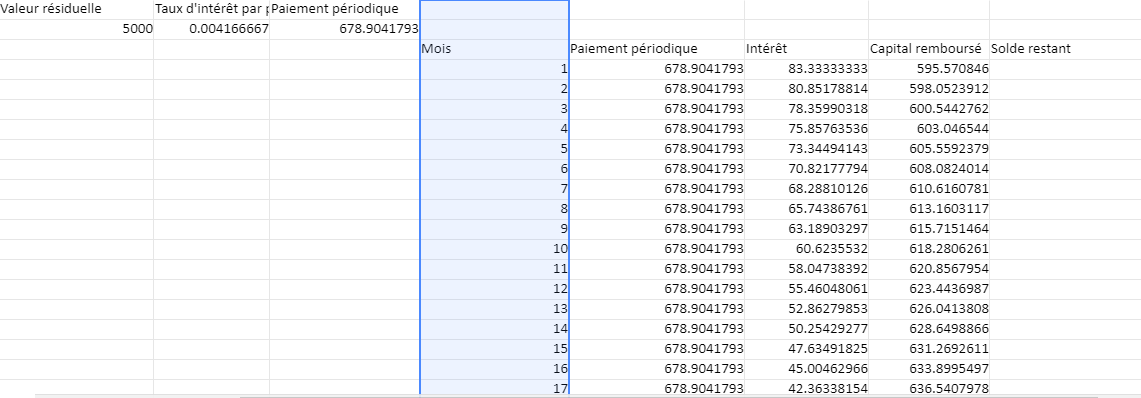Click the empty Solde restant cell for month 1
This screenshot has width=1141, height=398.
point(1065,70)
